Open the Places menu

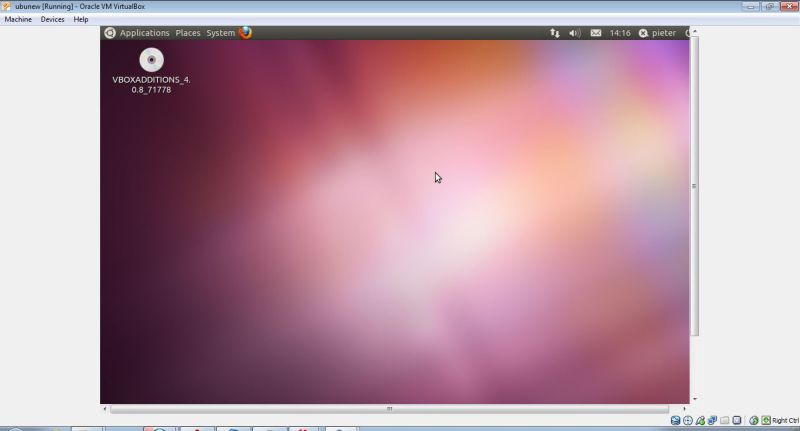point(188,33)
